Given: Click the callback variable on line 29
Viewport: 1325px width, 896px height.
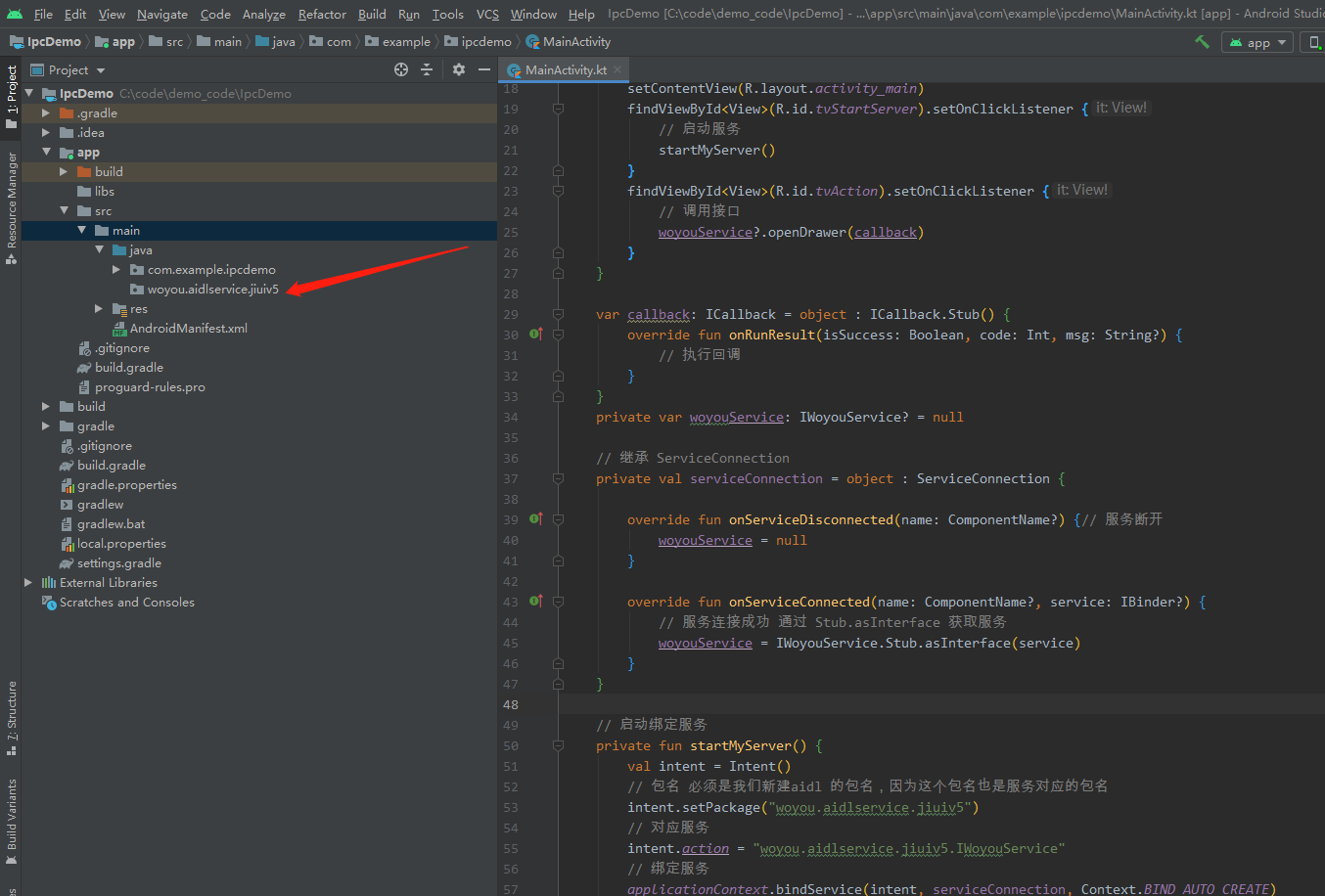Looking at the screenshot, I should click(x=659, y=315).
